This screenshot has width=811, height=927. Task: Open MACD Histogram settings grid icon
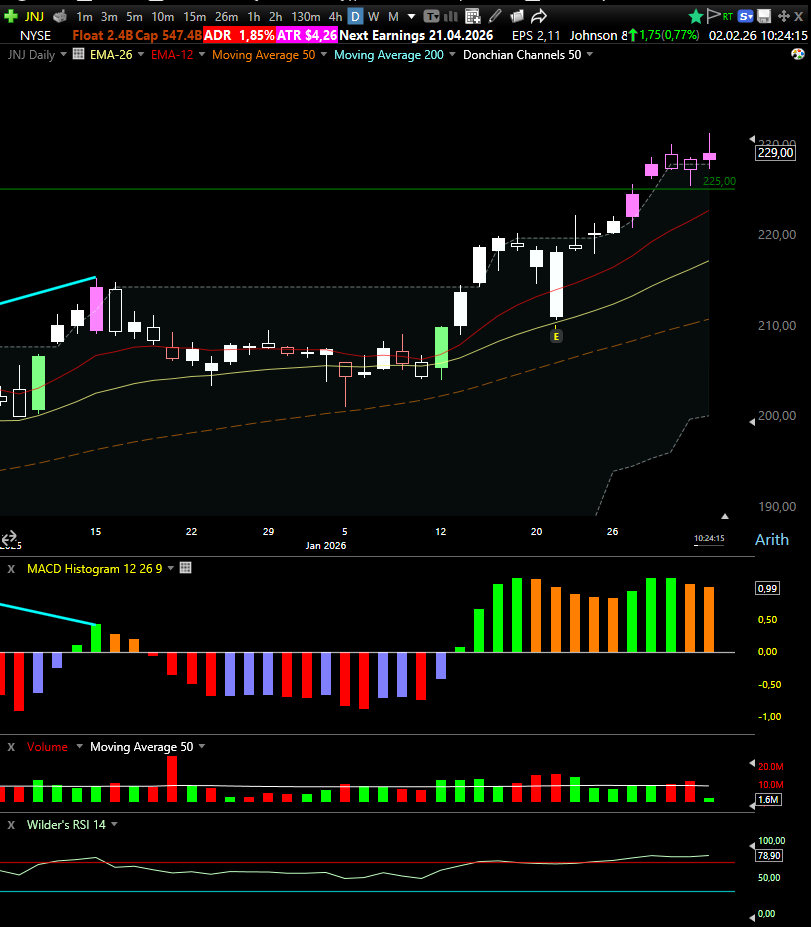click(185, 568)
